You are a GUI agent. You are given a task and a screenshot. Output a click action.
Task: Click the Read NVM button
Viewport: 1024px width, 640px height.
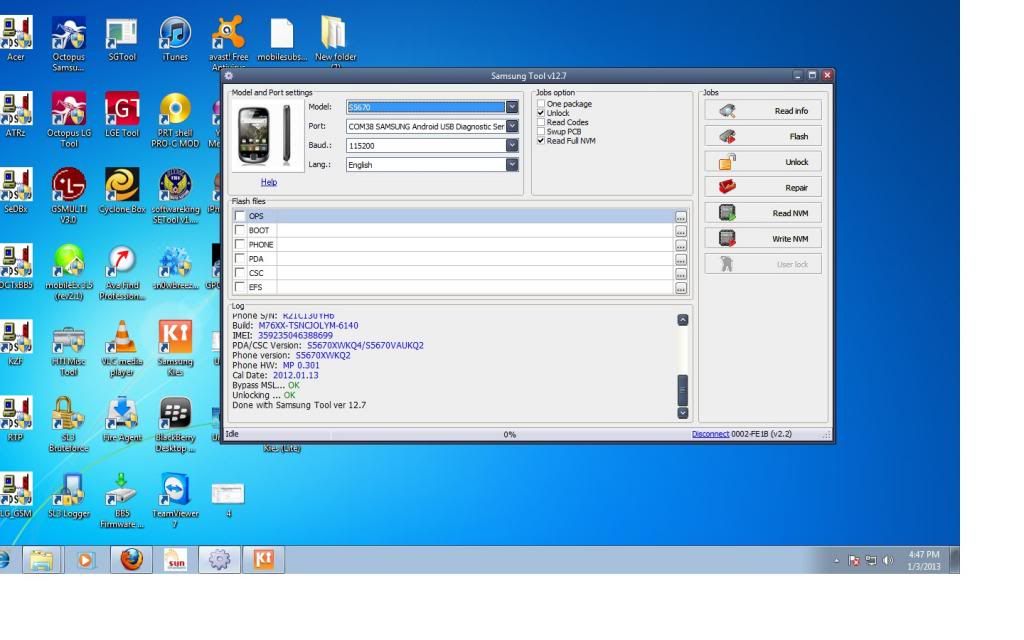coord(763,213)
